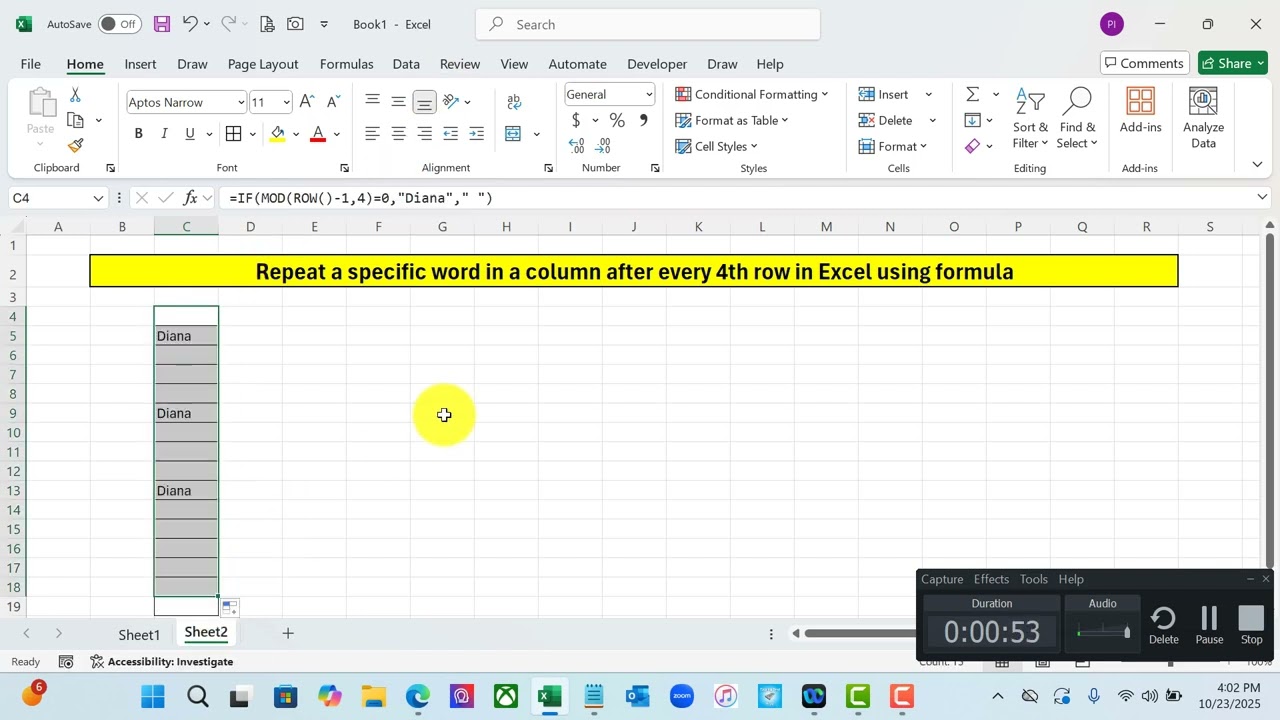Image resolution: width=1280 pixels, height=720 pixels.
Task: Click the Paste clipboard icon
Action: [41, 104]
